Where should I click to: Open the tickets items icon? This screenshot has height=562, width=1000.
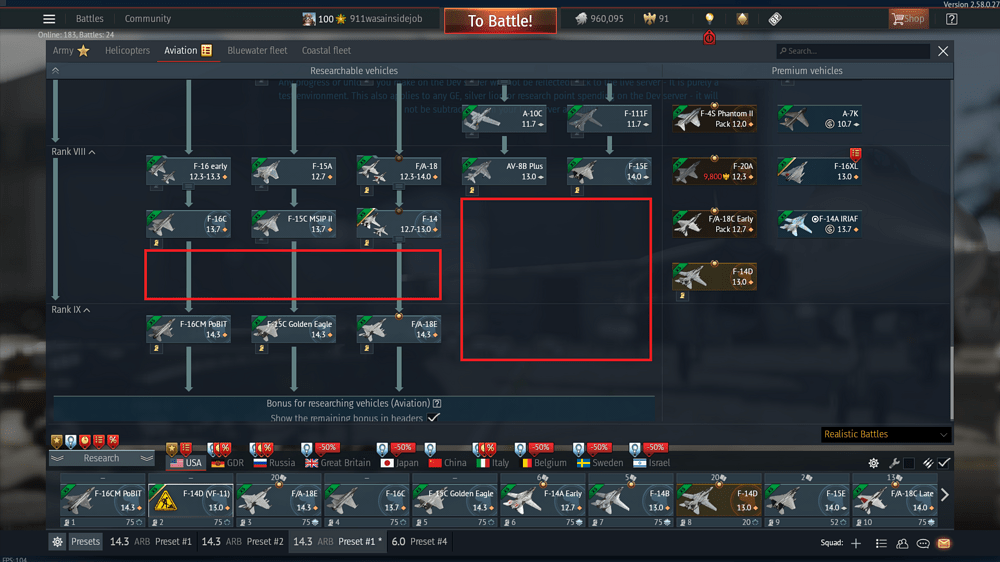[775, 19]
